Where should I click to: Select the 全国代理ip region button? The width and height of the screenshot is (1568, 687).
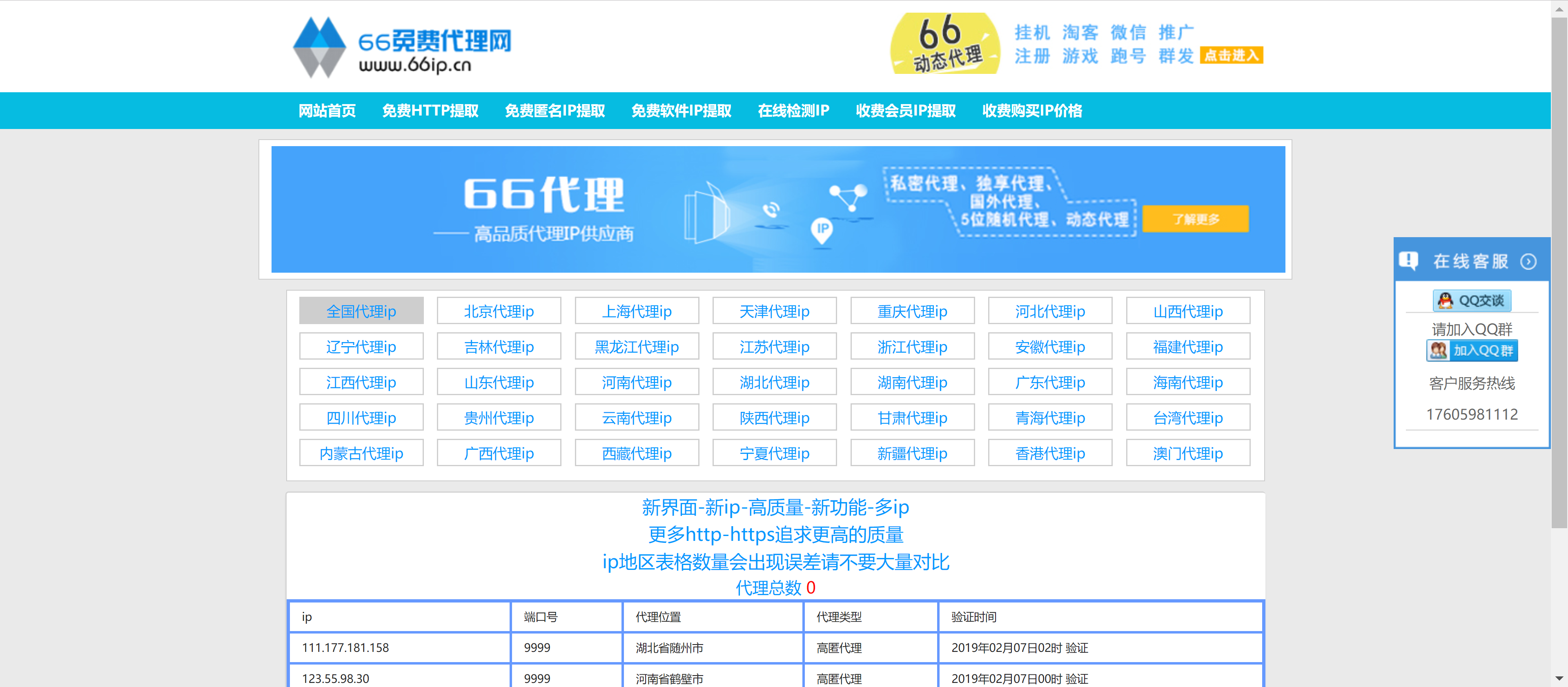[361, 311]
